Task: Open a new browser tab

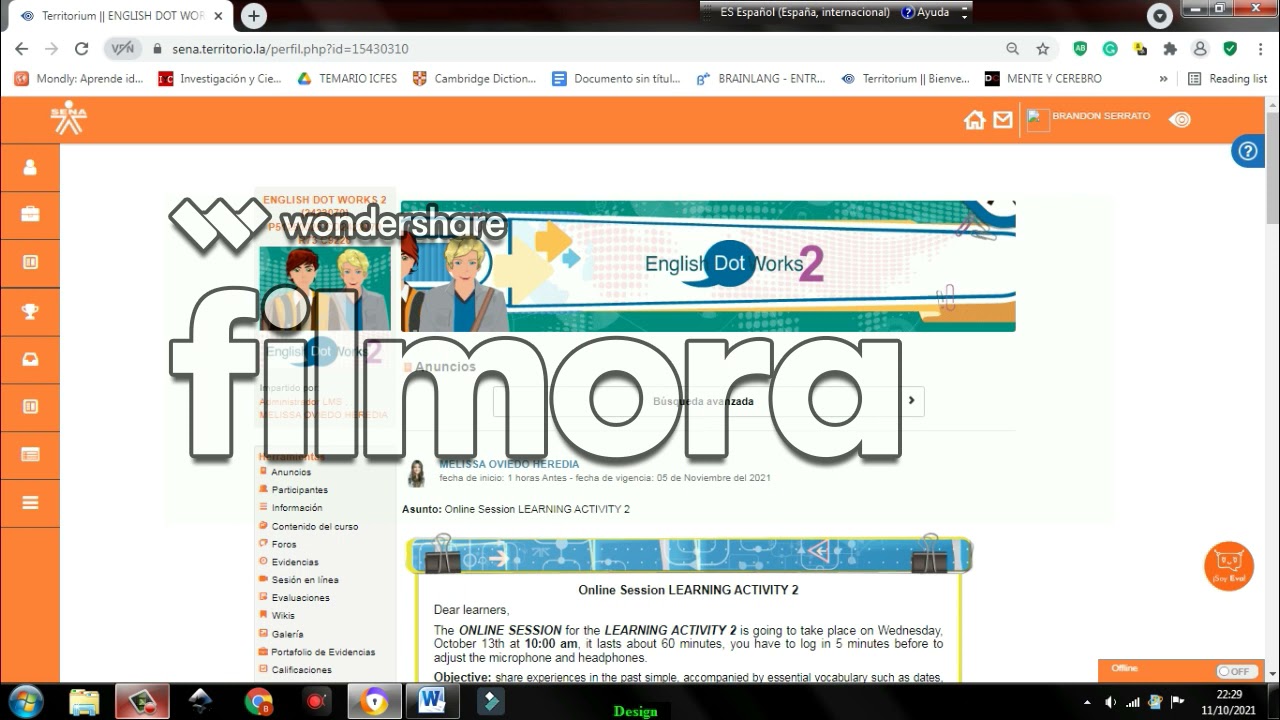Action: tap(254, 16)
